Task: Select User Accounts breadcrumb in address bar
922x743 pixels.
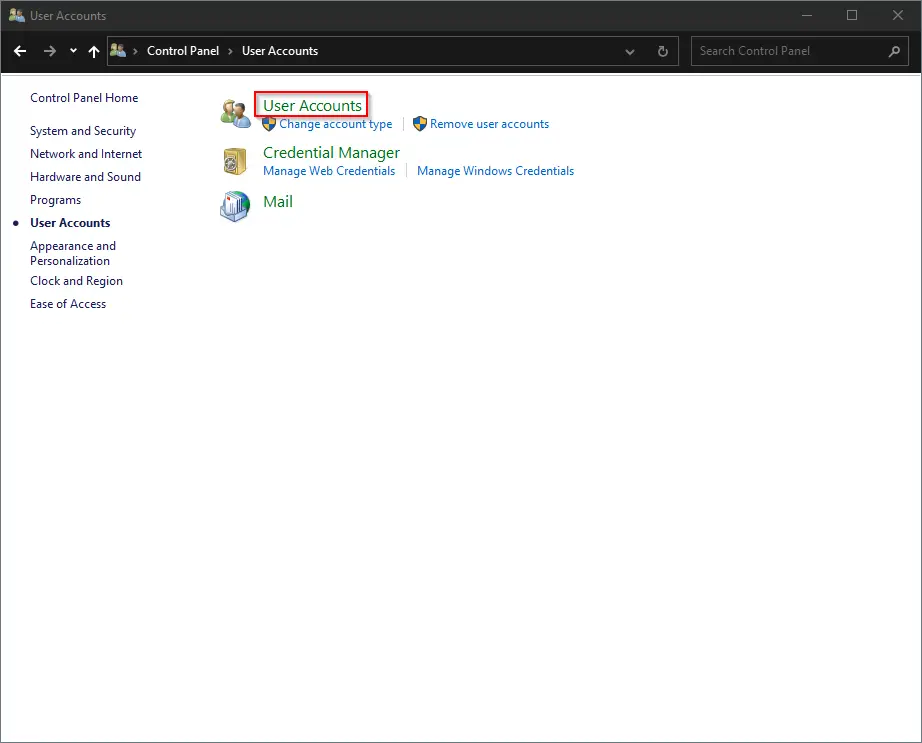Action: click(280, 51)
